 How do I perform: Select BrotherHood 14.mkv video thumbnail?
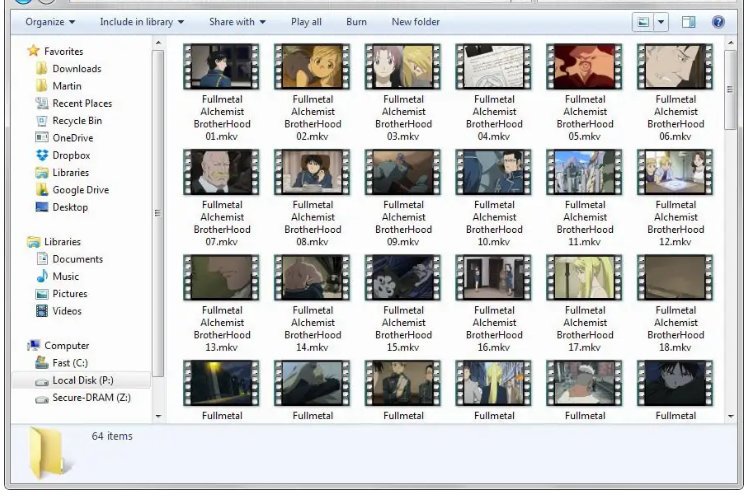tap(312, 277)
